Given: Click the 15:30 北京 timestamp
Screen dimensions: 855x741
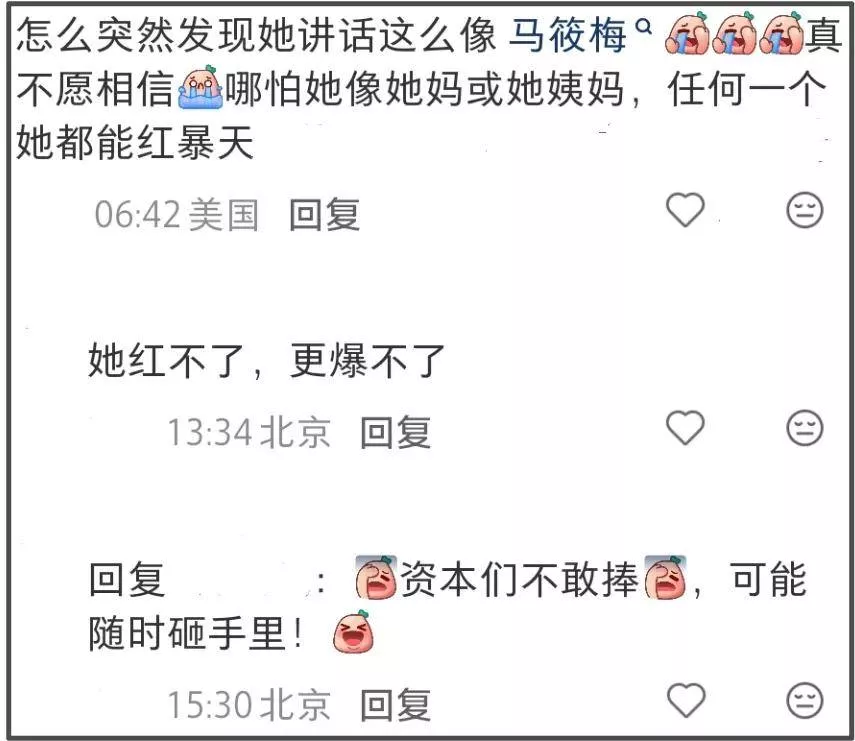Looking at the screenshot, I should click(249, 704).
